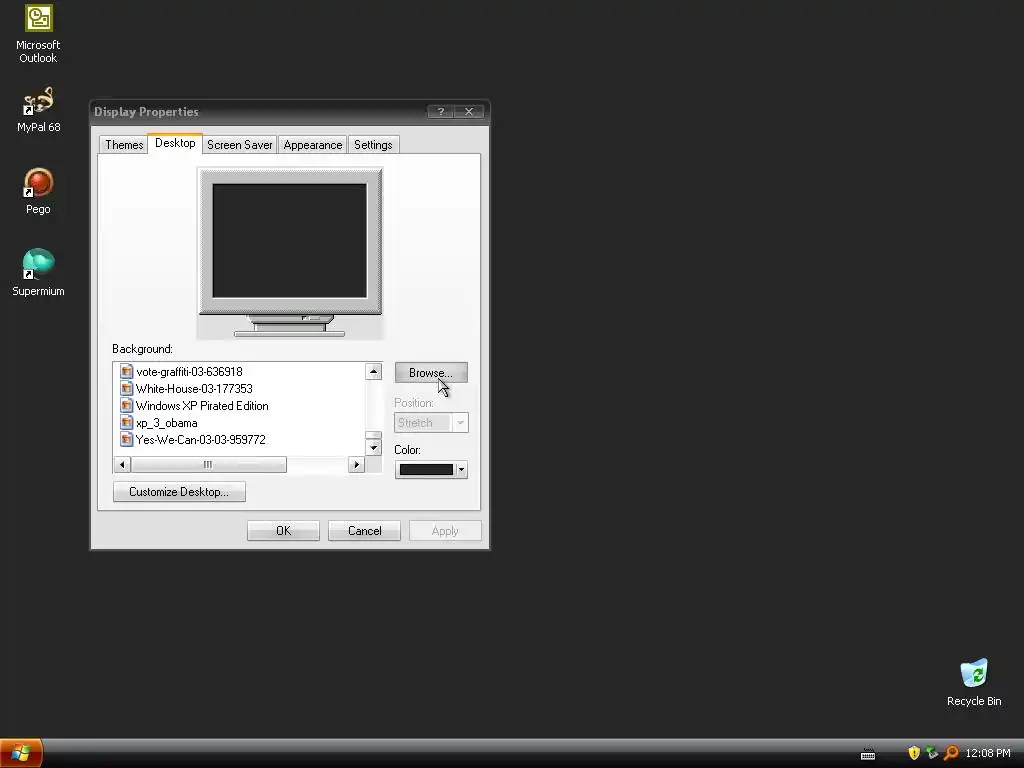Expand the Color dropdown arrow
The width and height of the screenshot is (1024, 768).
pos(461,470)
